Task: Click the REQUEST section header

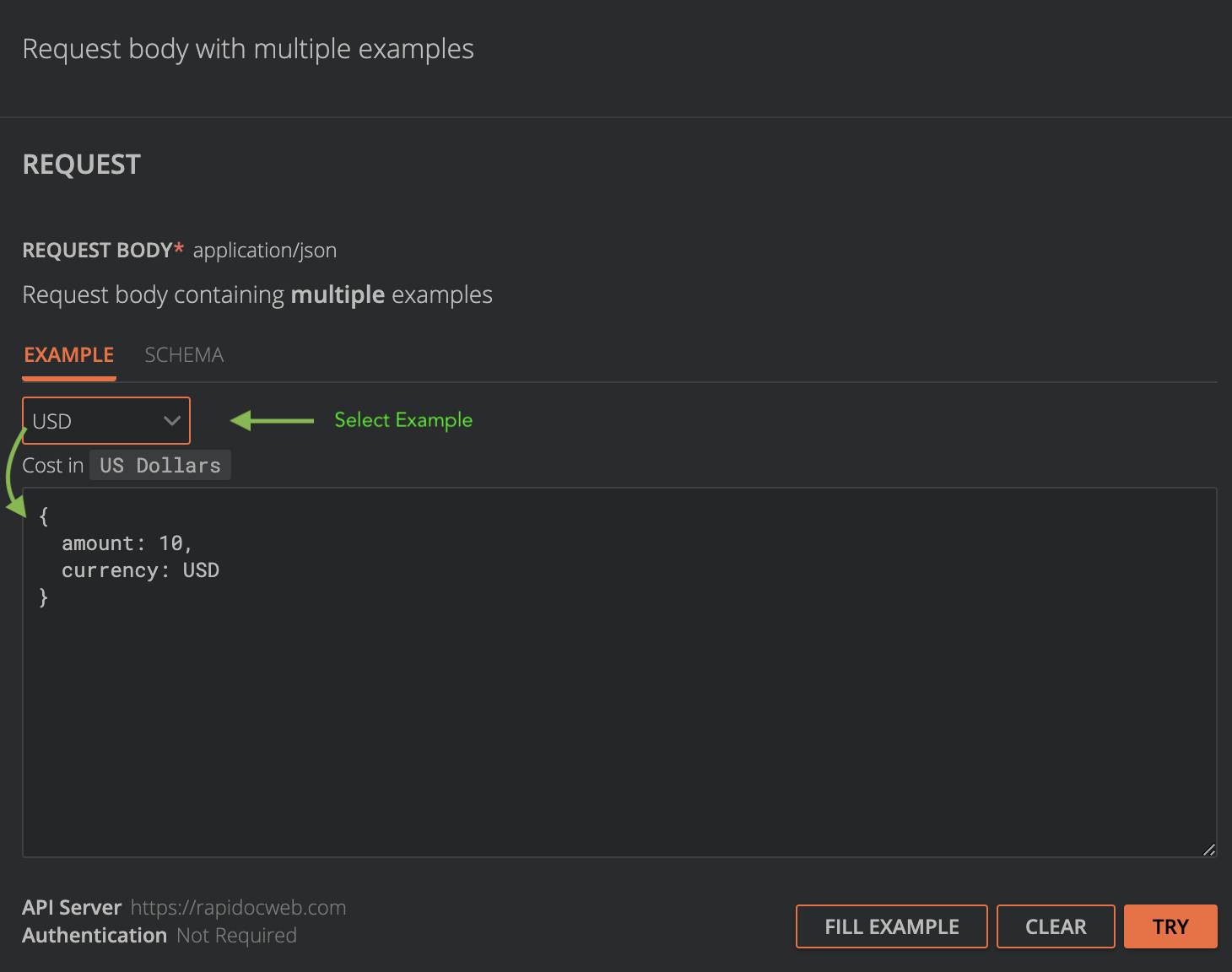Action: tap(81, 164)
